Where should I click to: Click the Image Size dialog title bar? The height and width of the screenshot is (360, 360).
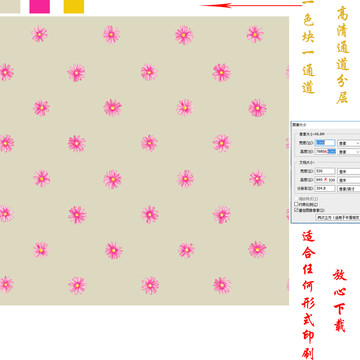click(326, 124)
